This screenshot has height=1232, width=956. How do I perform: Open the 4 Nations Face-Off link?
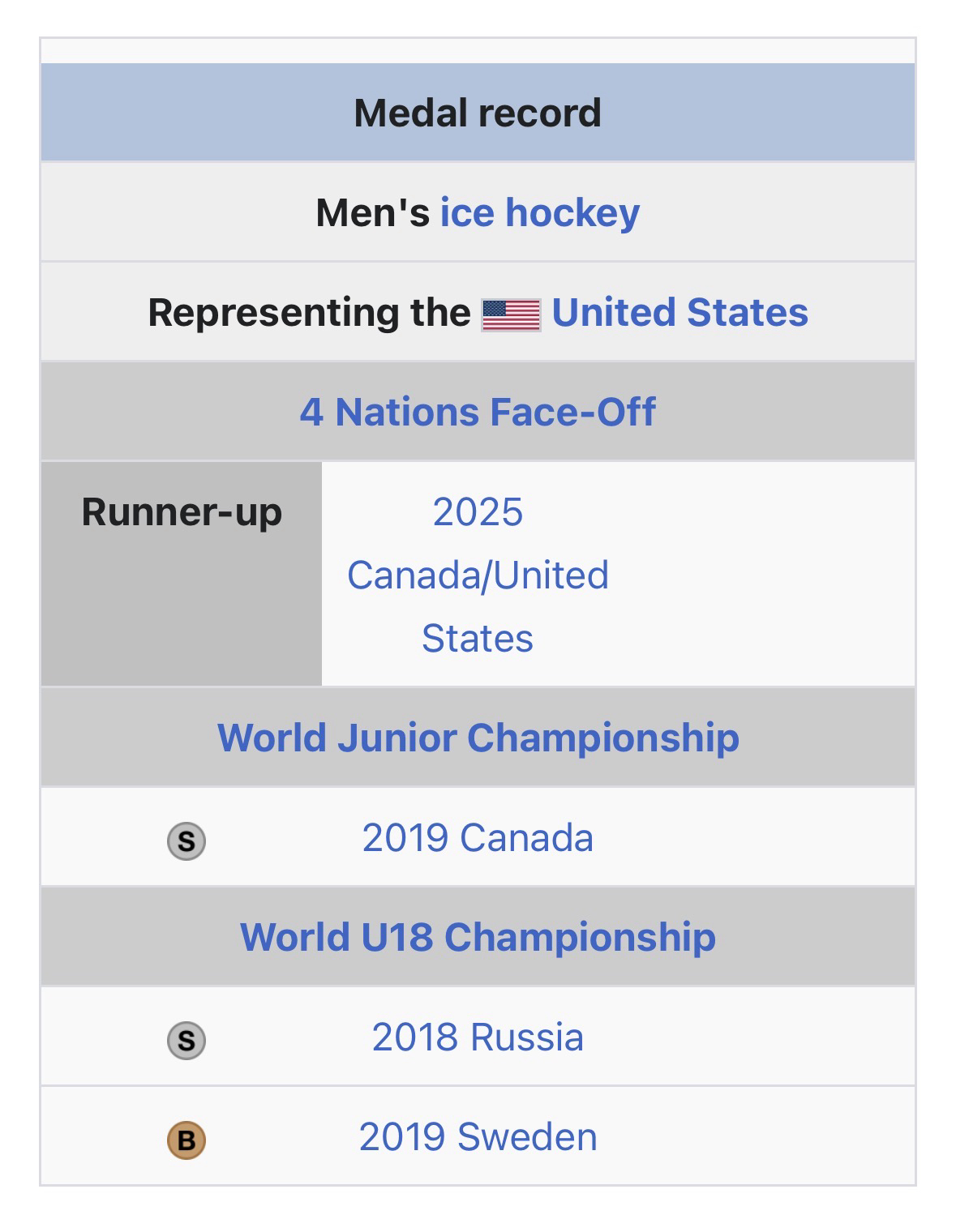(x=478, y=412)
